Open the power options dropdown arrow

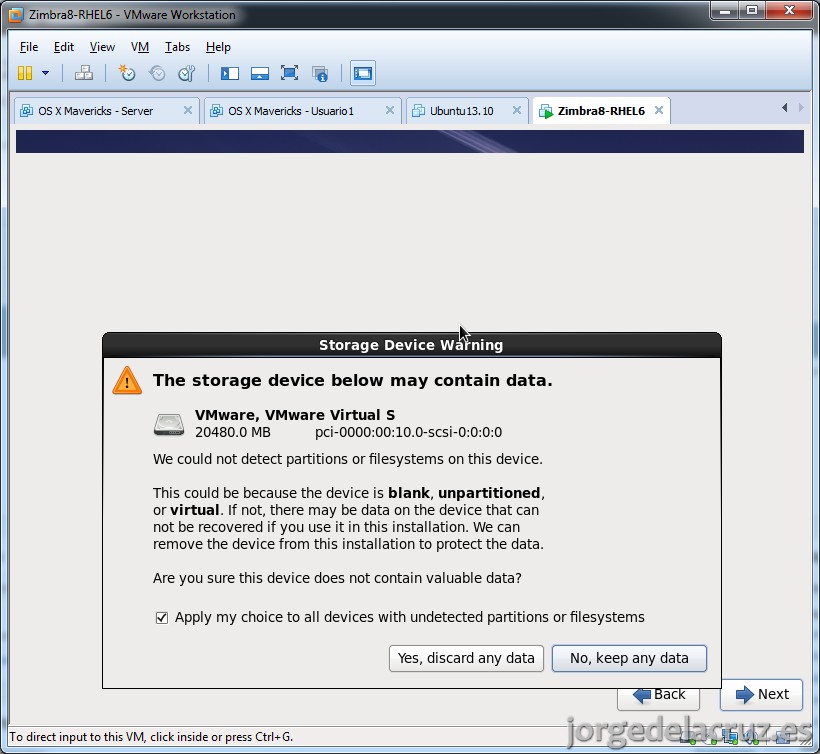click(x=45, y=73)
